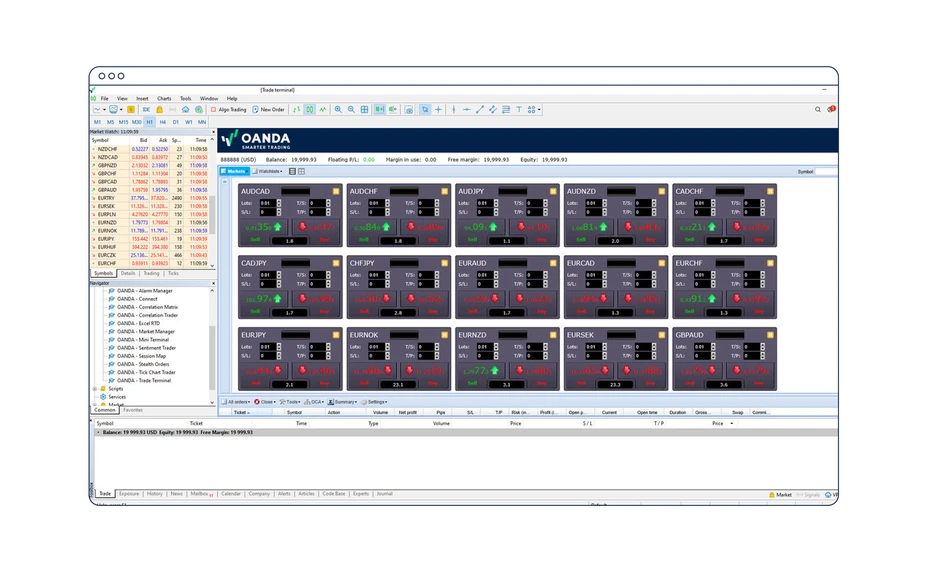Open the MetaEditor IDE icon

click(x=146, y=110)
